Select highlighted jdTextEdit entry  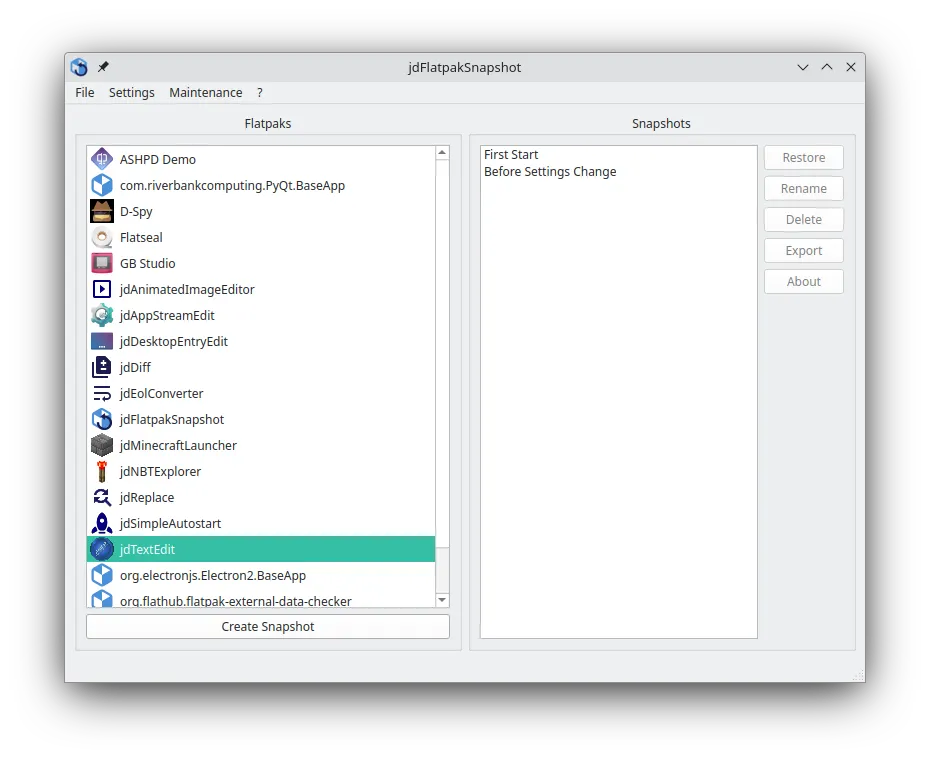(261, 549)
